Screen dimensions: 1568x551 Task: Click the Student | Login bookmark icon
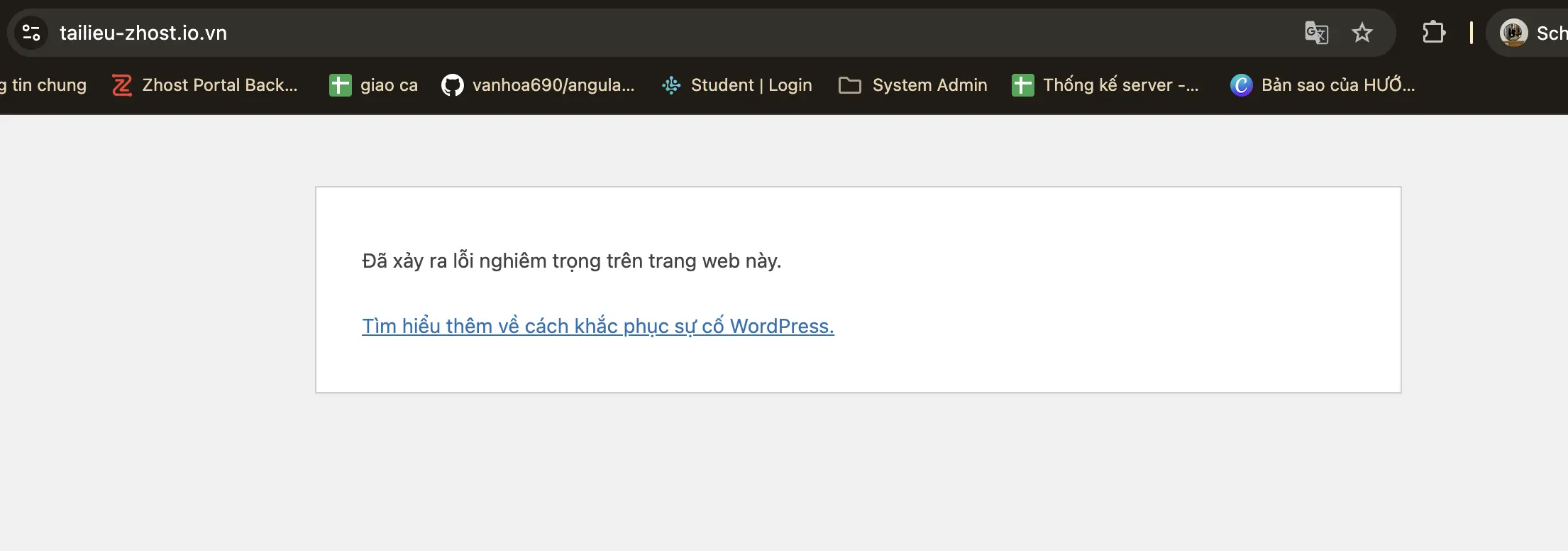671,85
